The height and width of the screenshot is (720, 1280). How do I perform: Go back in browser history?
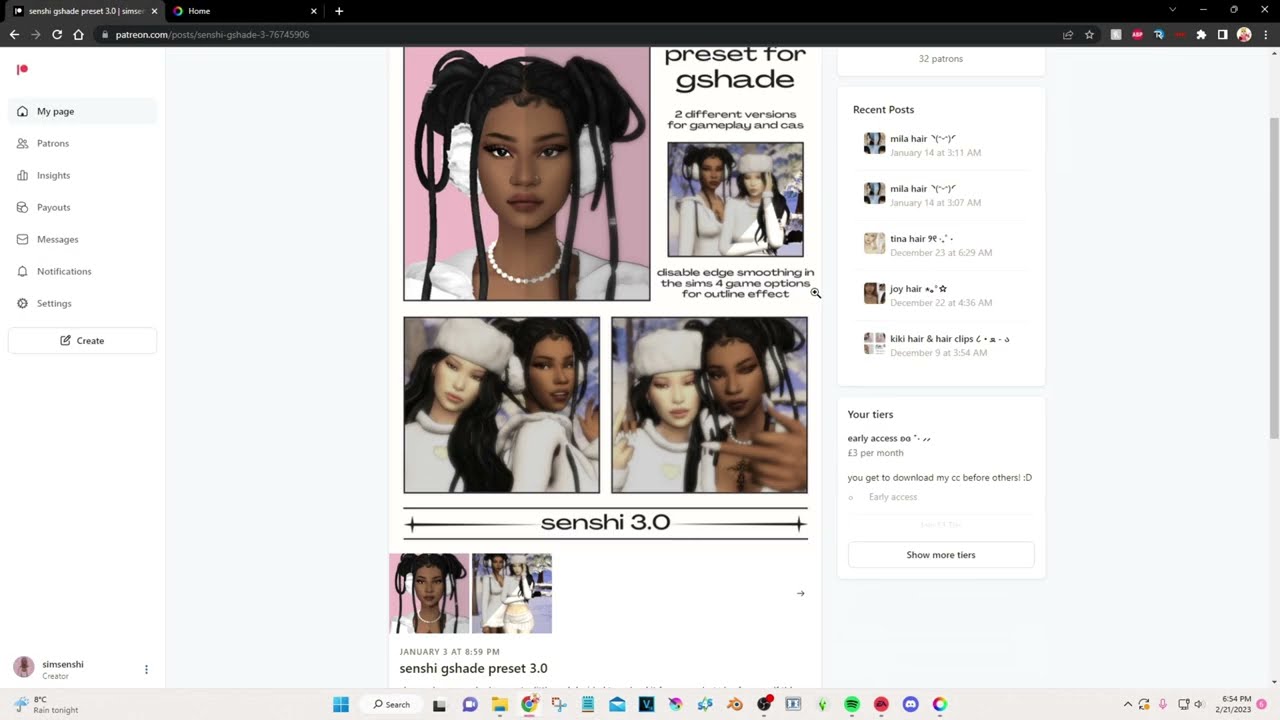[x=14, y=34]
